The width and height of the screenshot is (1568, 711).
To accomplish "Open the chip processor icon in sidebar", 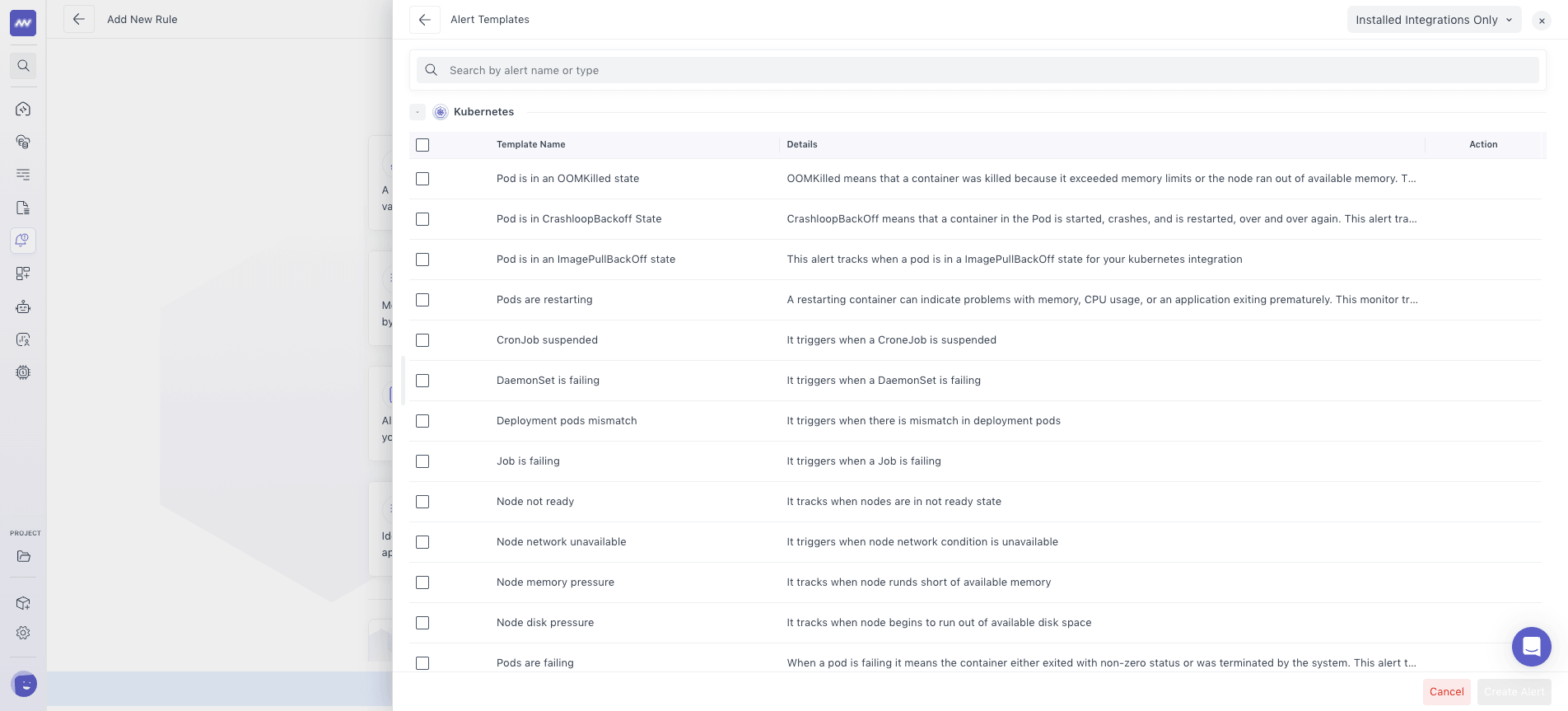I will 23,372.
